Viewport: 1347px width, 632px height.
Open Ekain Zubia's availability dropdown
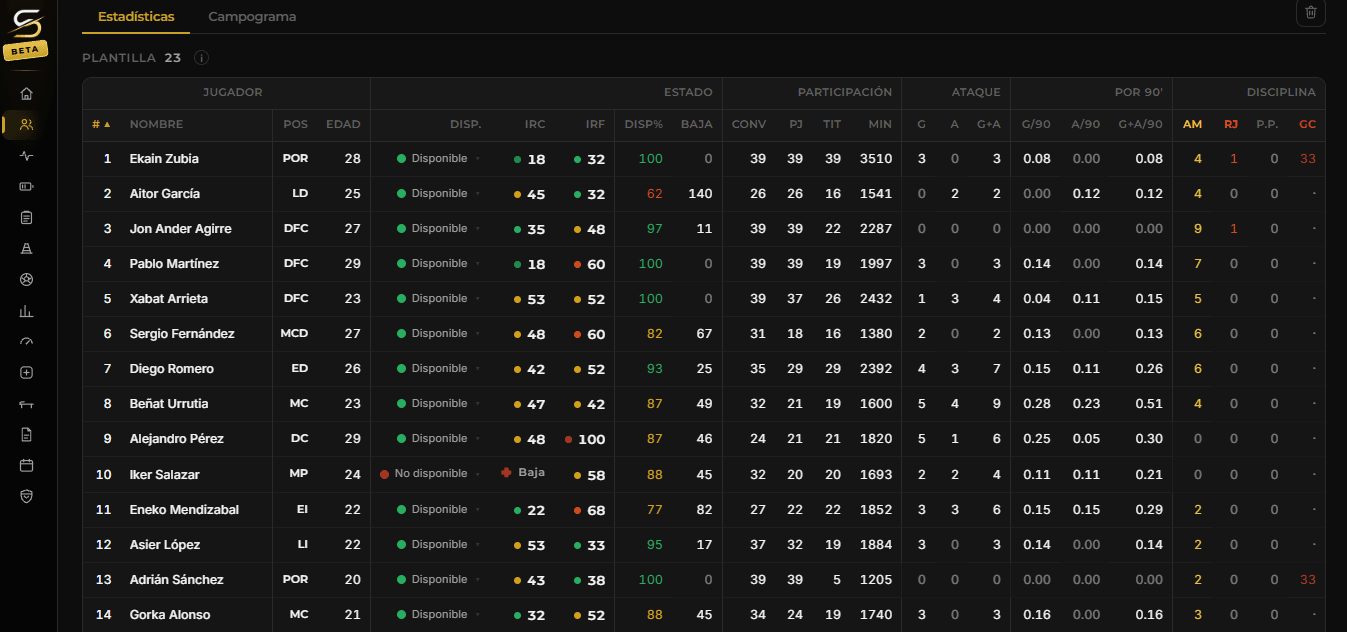pyautogui.click(x=438, y=159)
